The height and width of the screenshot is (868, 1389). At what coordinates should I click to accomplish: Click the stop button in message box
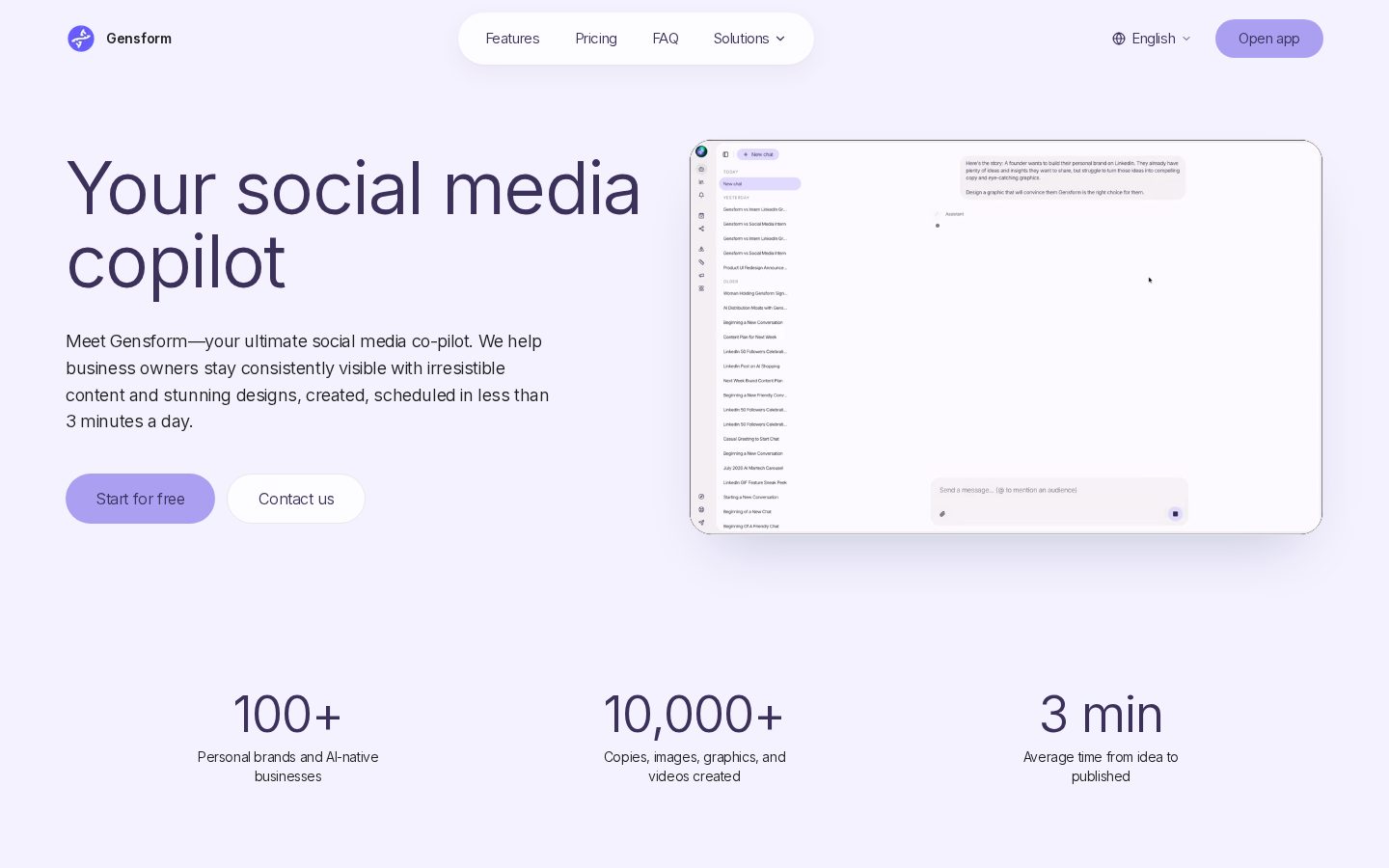1175,514
